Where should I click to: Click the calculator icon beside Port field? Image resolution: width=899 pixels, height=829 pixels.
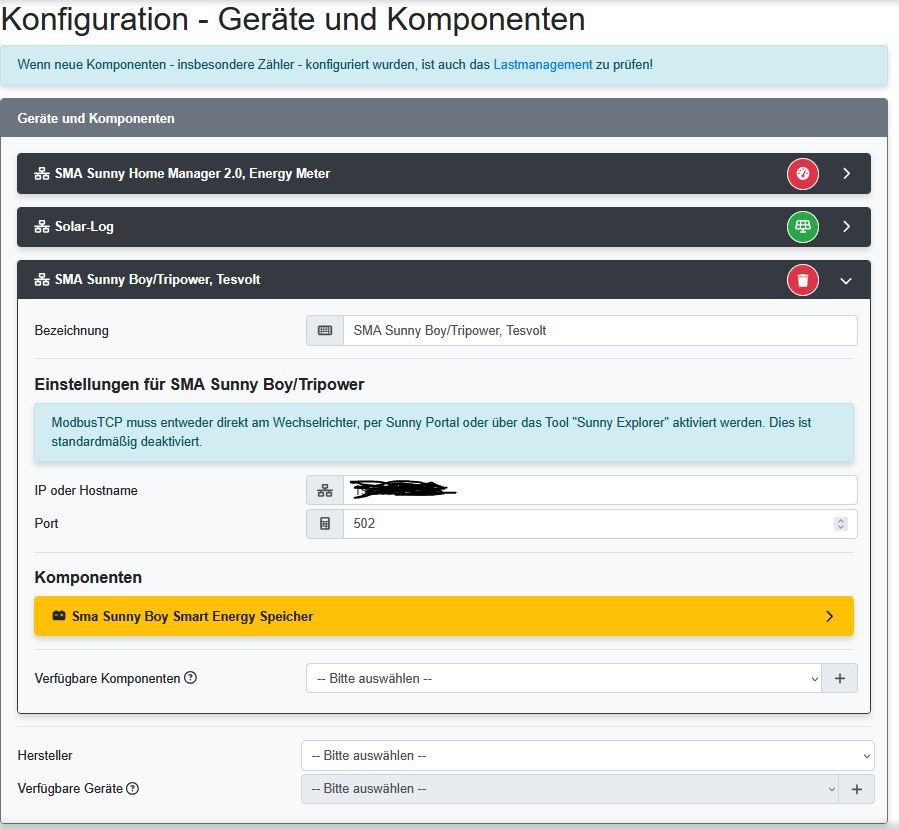click(325, 523)
